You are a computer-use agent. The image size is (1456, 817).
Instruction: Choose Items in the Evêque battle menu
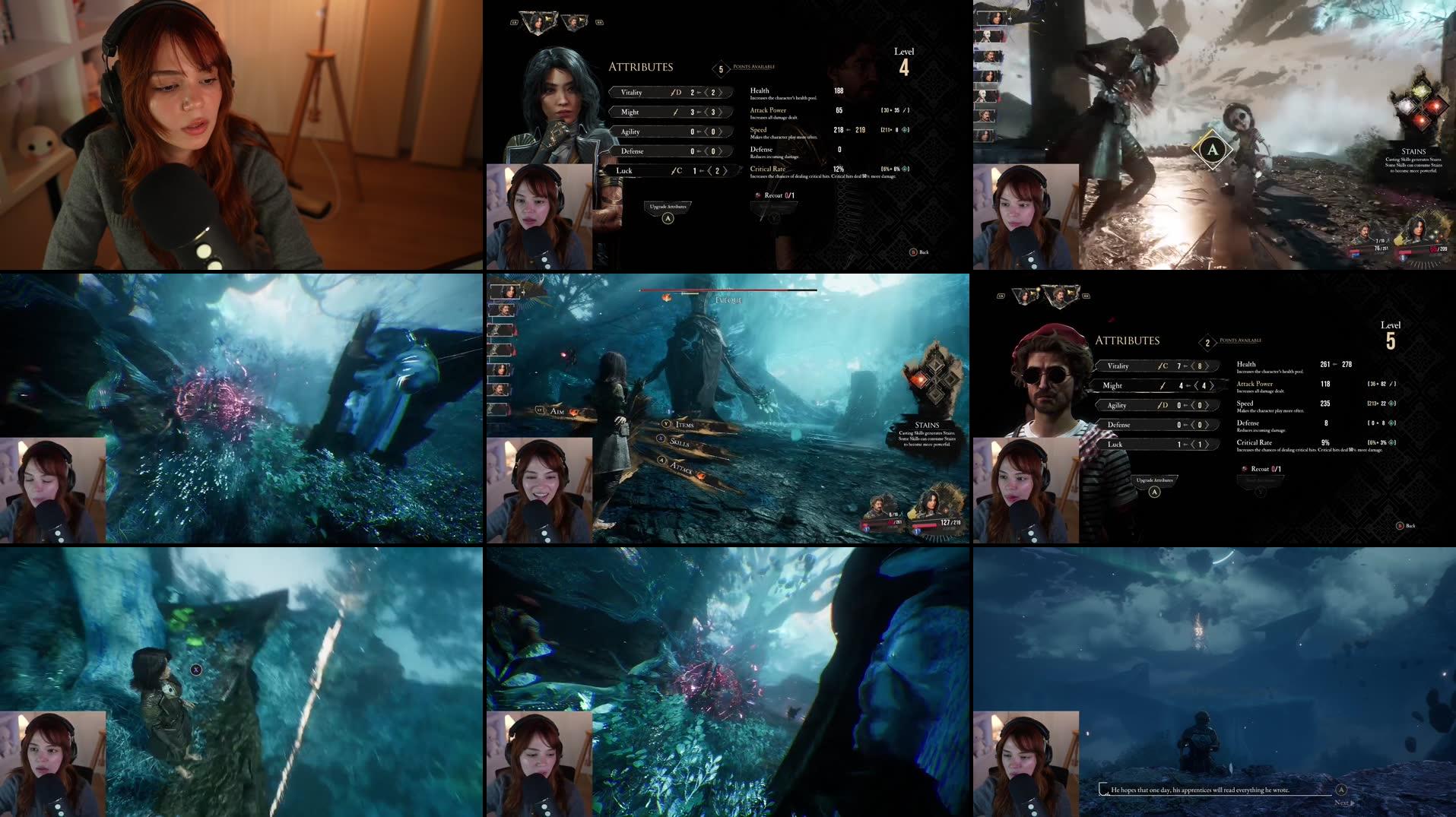pos(684,425)
